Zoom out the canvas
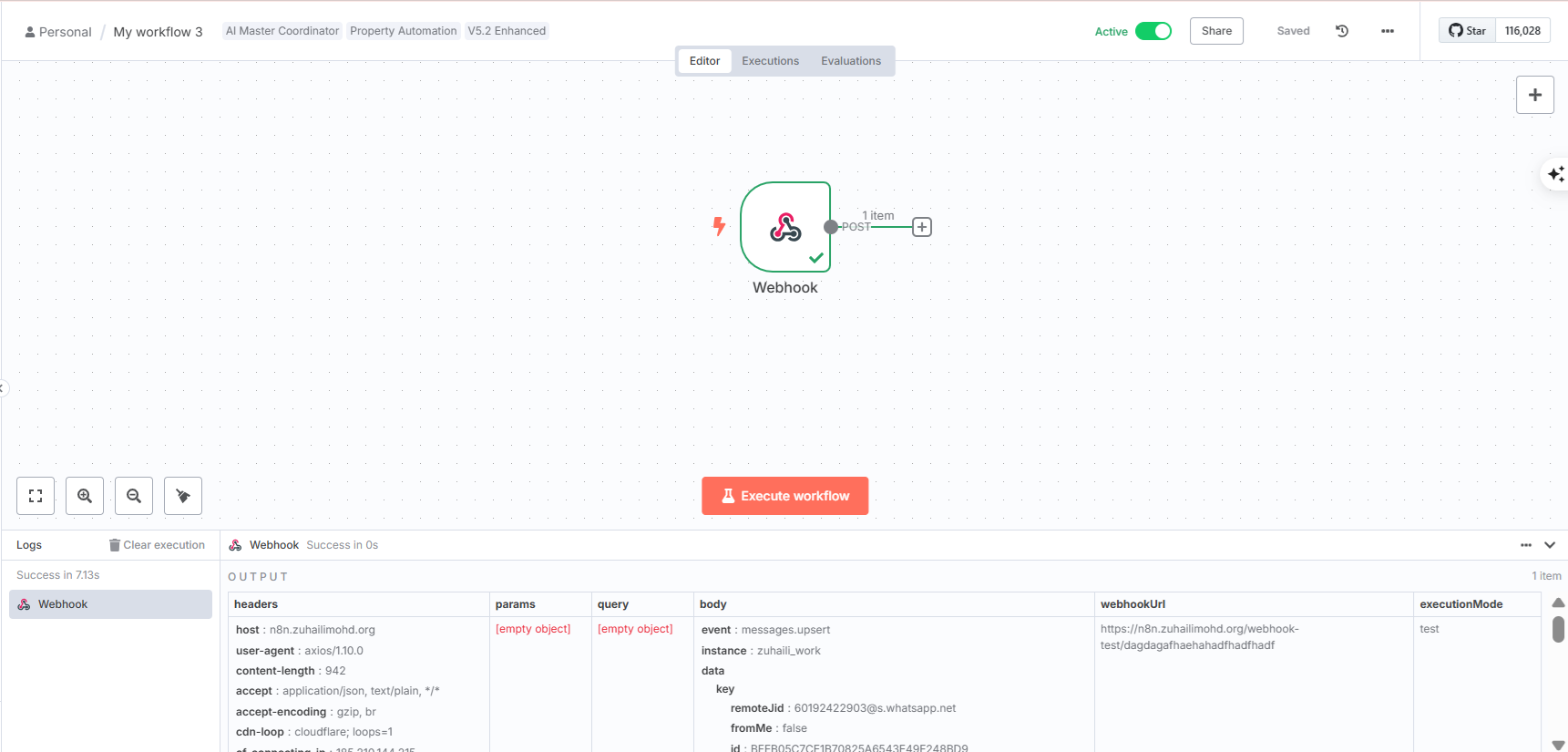The width and height of the screenshot is (1568, 752). coord(134,496)
